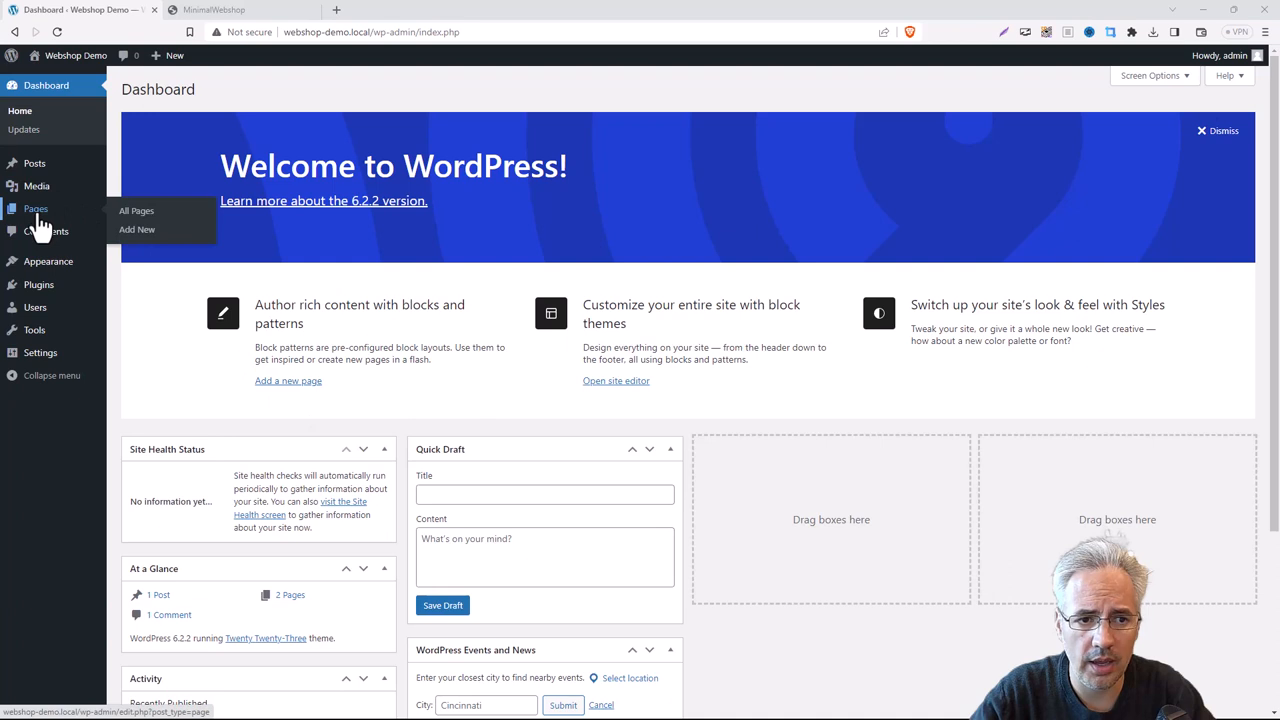Open the browser downloads icon
This screenshot has height=720, width=1280.
[1153, 32]
